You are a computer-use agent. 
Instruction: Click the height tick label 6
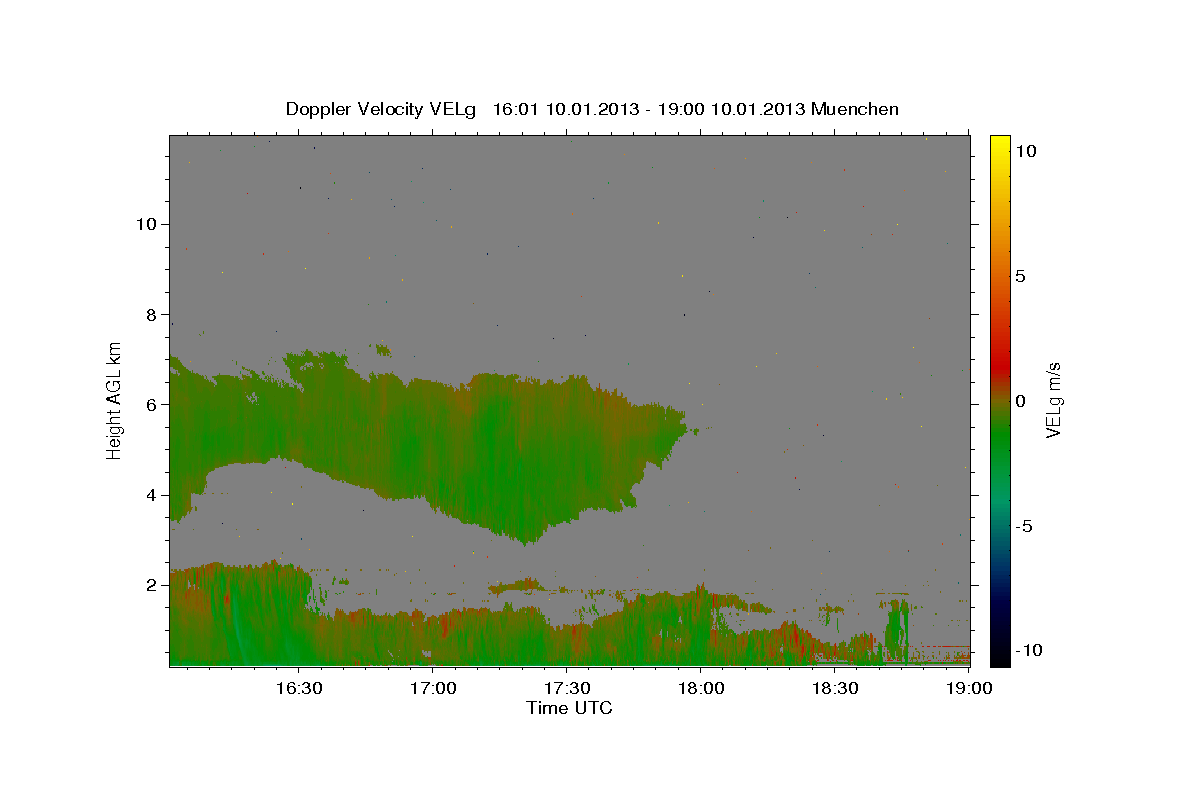pos(150,404)
